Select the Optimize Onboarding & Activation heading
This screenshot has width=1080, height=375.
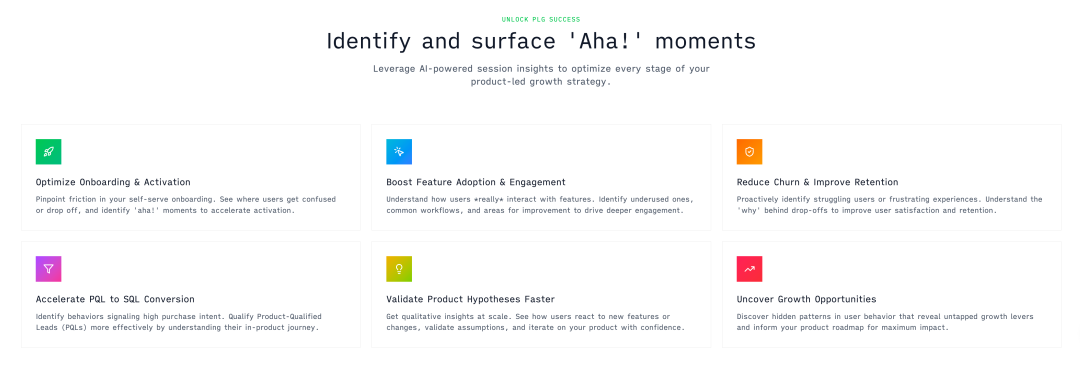click(x=113, y=182)
